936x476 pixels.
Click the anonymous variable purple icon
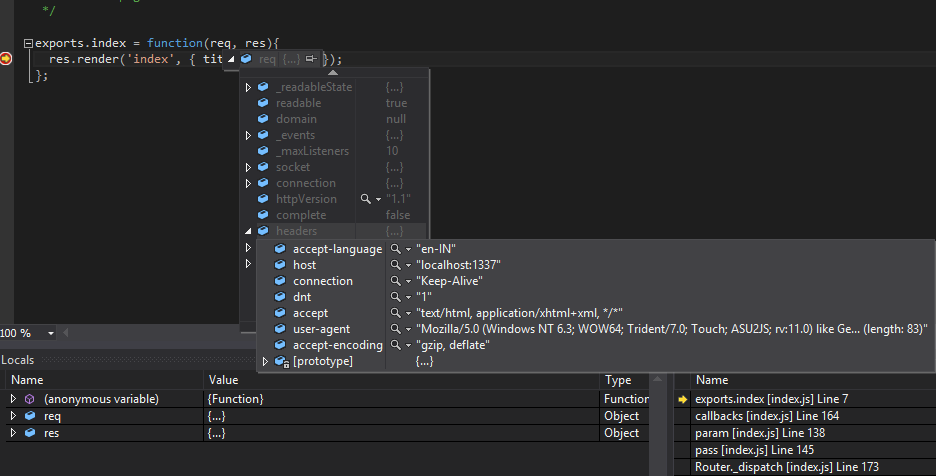(29, 399)
